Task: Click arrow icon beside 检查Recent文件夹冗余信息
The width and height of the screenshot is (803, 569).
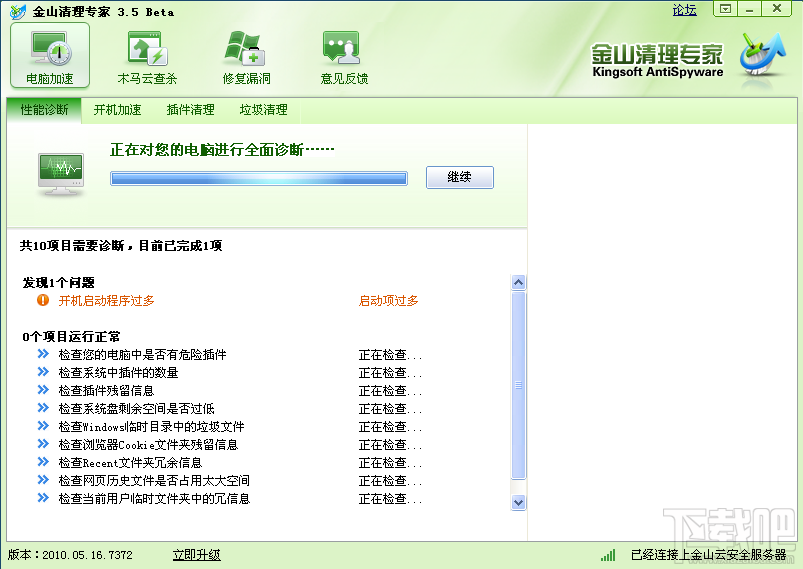Action: tap(43, 462)
